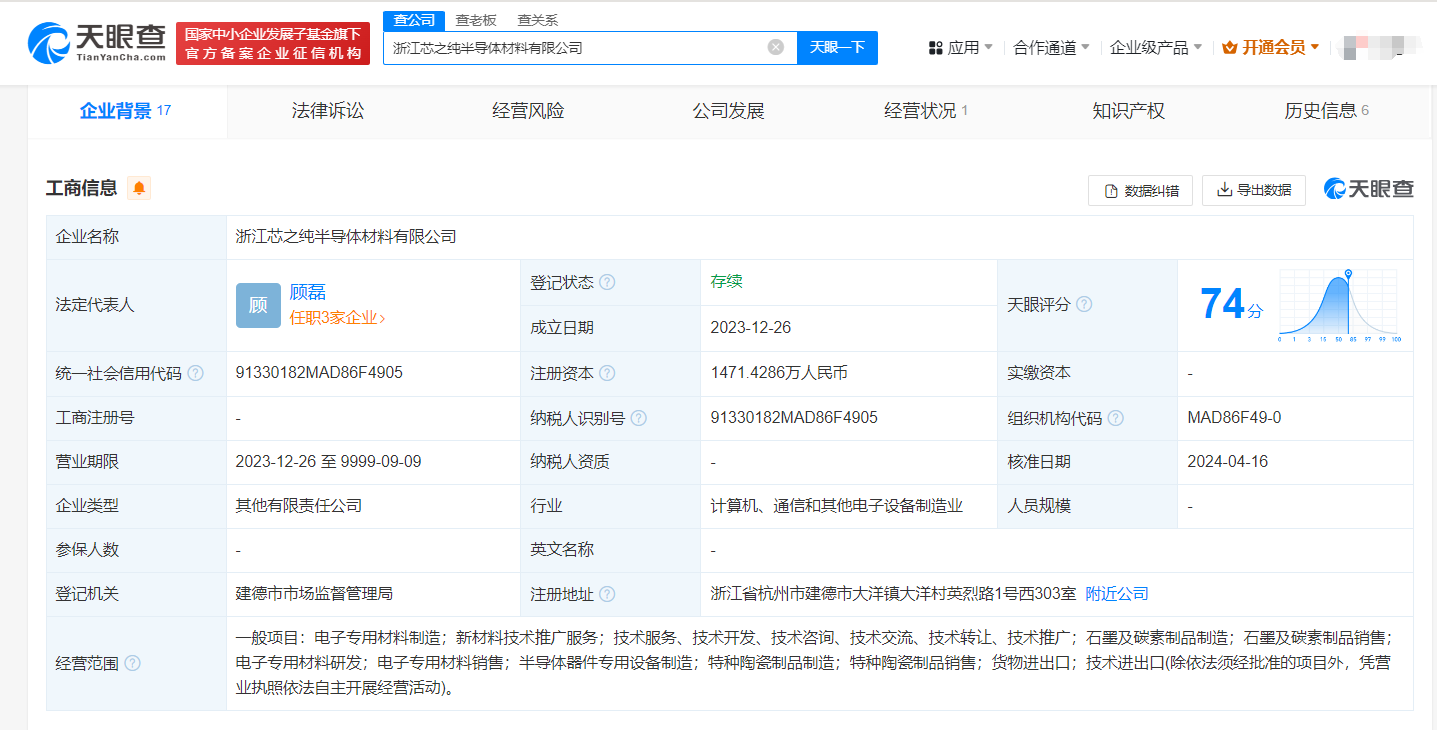This screenshot has height=730, width=1437.
Task: Click the 天眼一下 search button
Action: pos(837,47)
